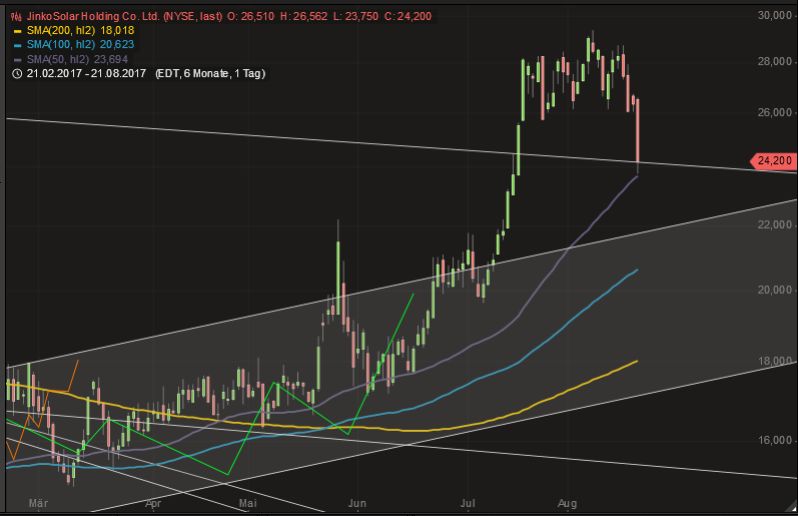This screenshot has width=798, height=516.
Task: Click the (EDT, 6 Monate, 1 Tag) period label
Action: point(210,73)
